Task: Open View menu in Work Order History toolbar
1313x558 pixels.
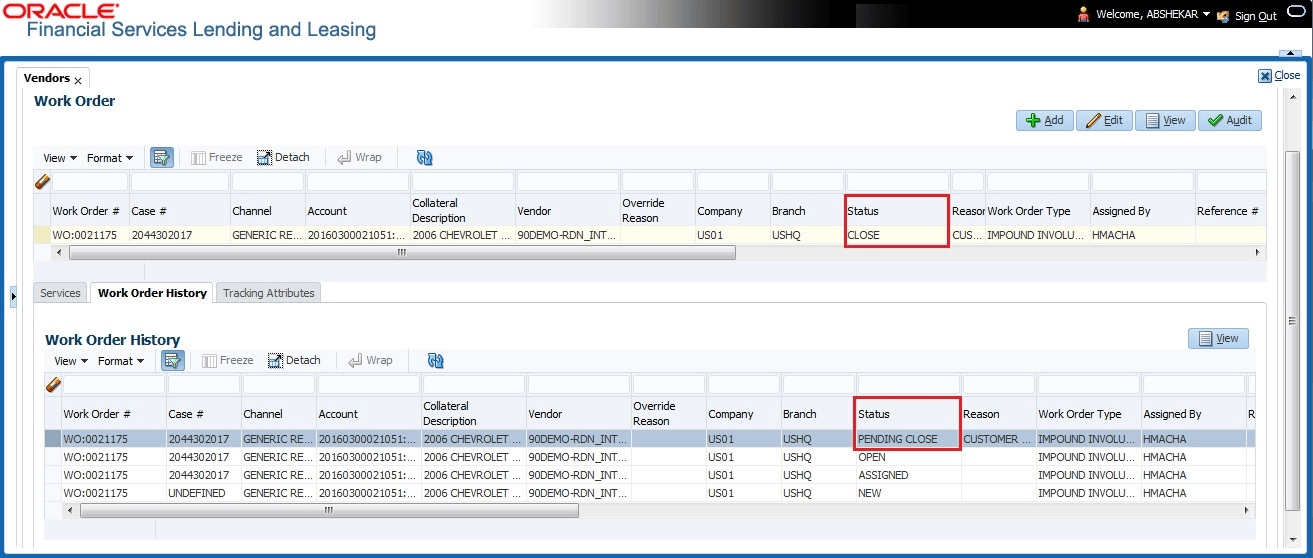Action: click(x=71, y=361)
